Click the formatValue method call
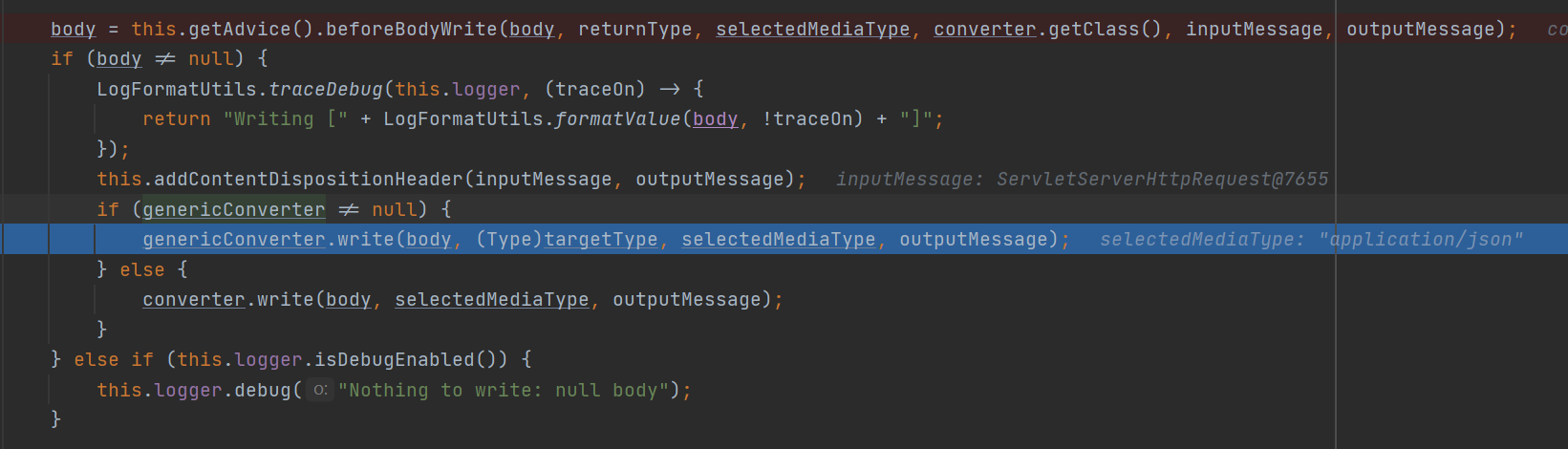 [618, 118]
